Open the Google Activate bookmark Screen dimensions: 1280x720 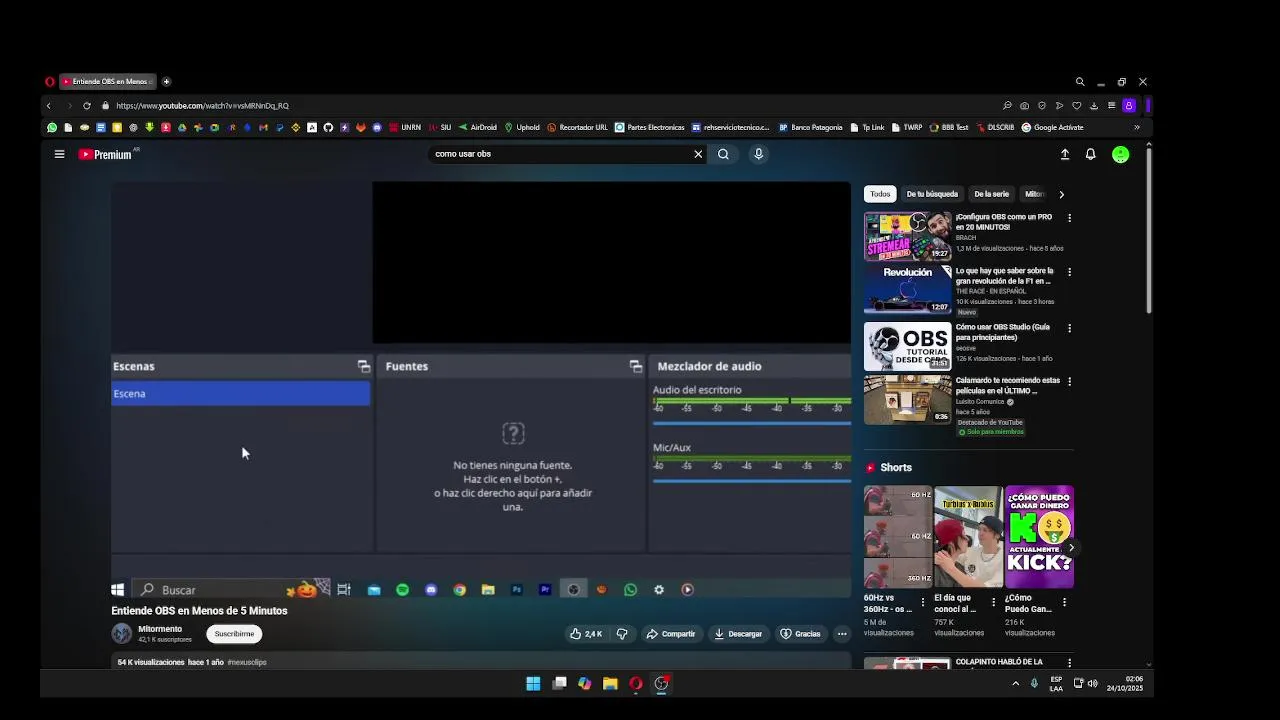point(1052,128)
